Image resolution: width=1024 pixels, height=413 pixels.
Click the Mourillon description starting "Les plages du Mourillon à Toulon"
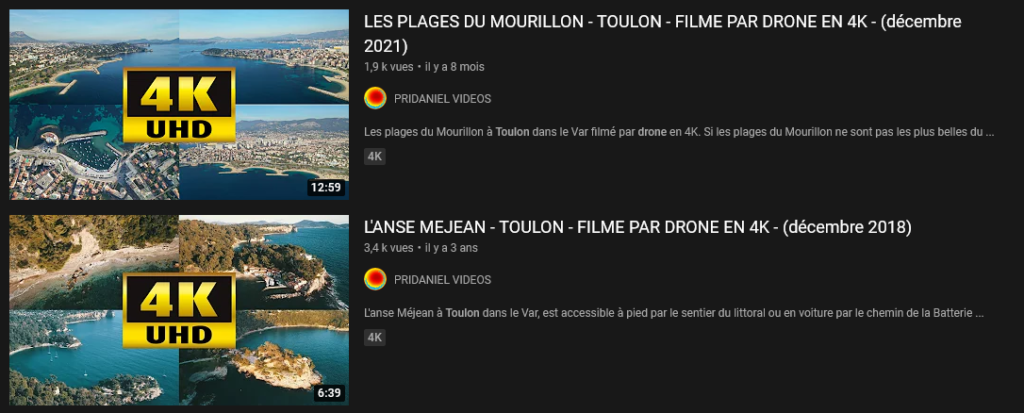coord(679,132)
